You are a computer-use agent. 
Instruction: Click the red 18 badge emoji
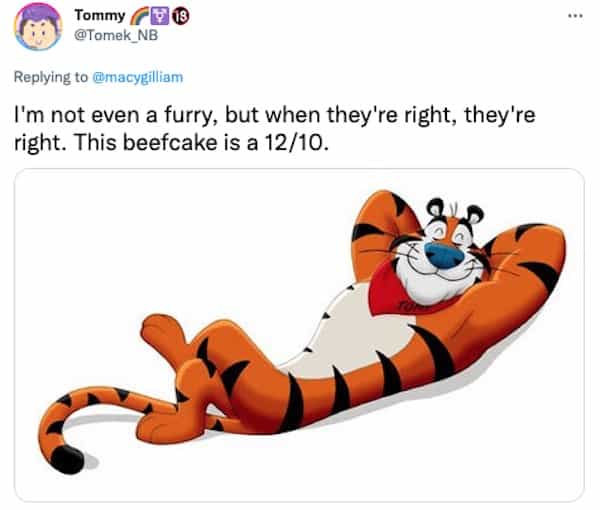click(x=180, y=15)
